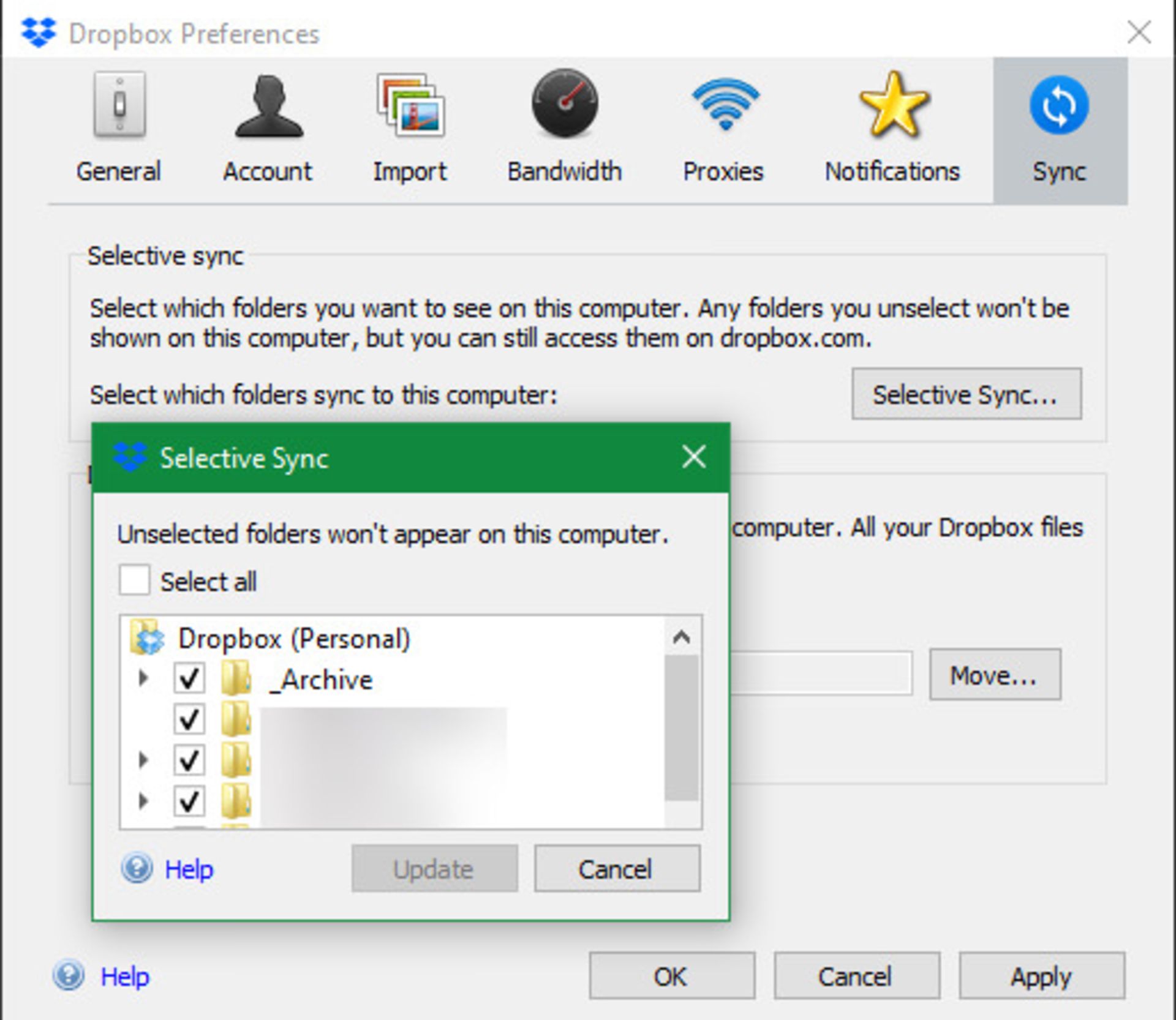Click the Move button
The image size is (1176, 1020).
point(993,675)
